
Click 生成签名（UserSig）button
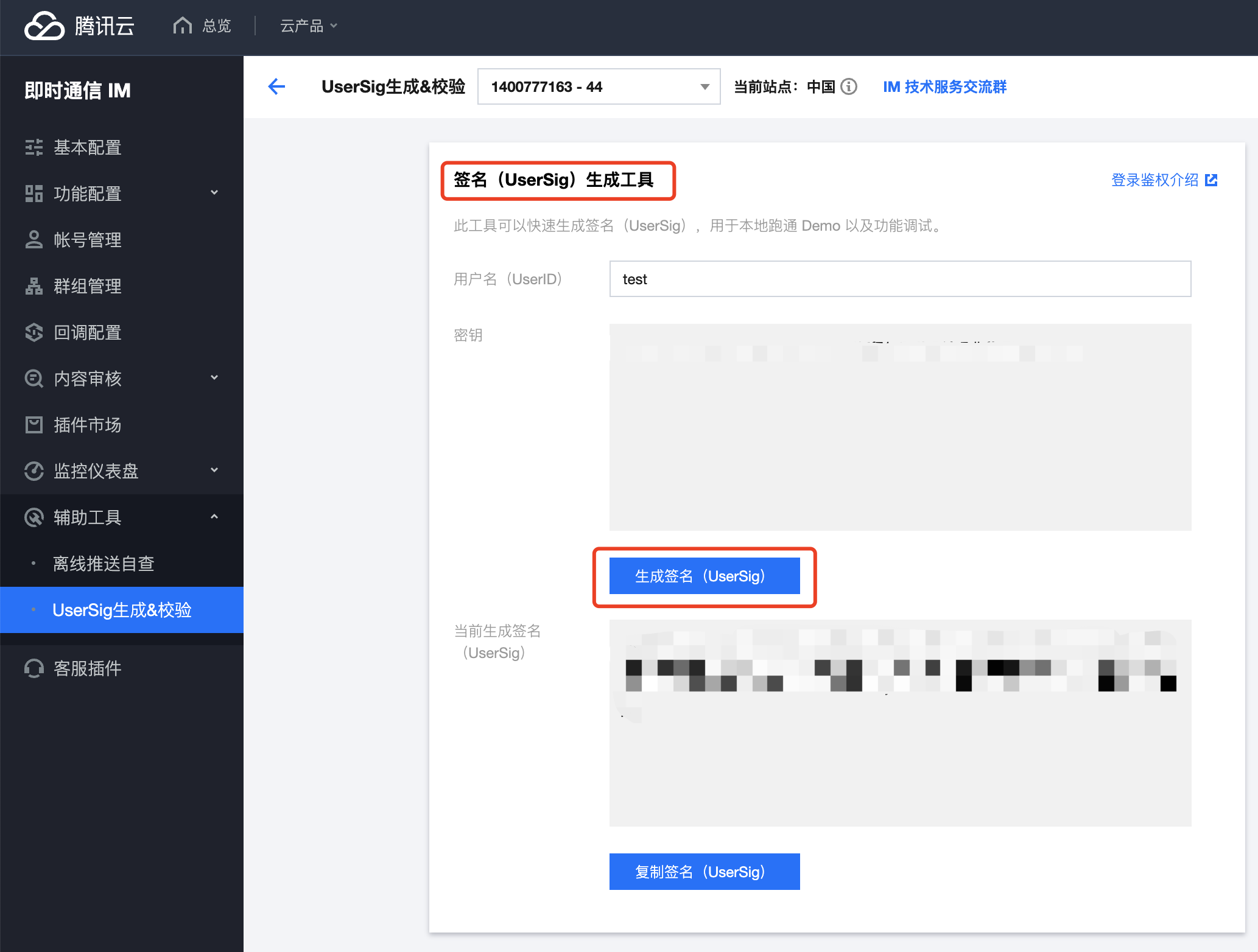pos(705,576)
